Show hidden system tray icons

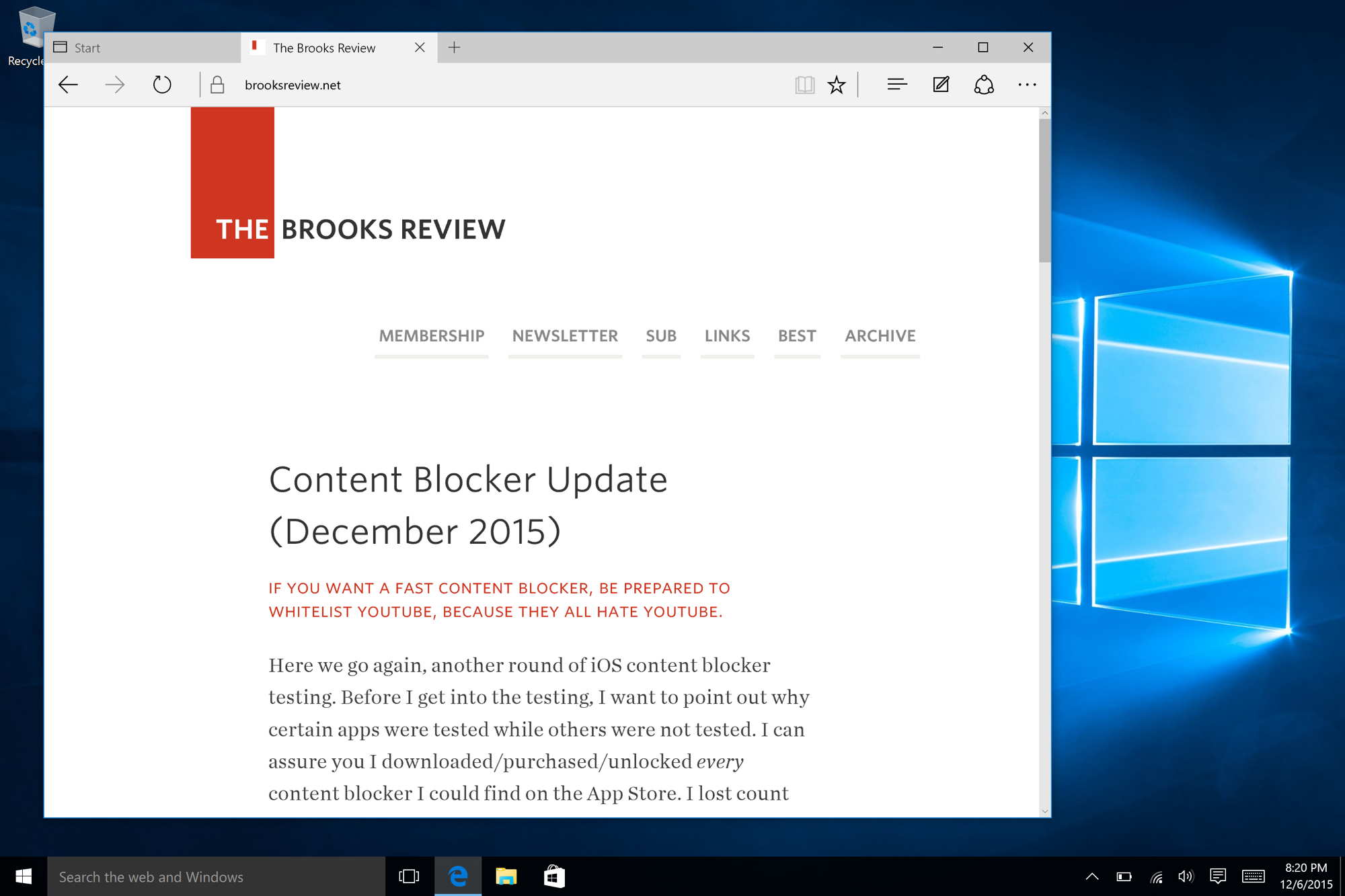click(x=1092, y=877)
